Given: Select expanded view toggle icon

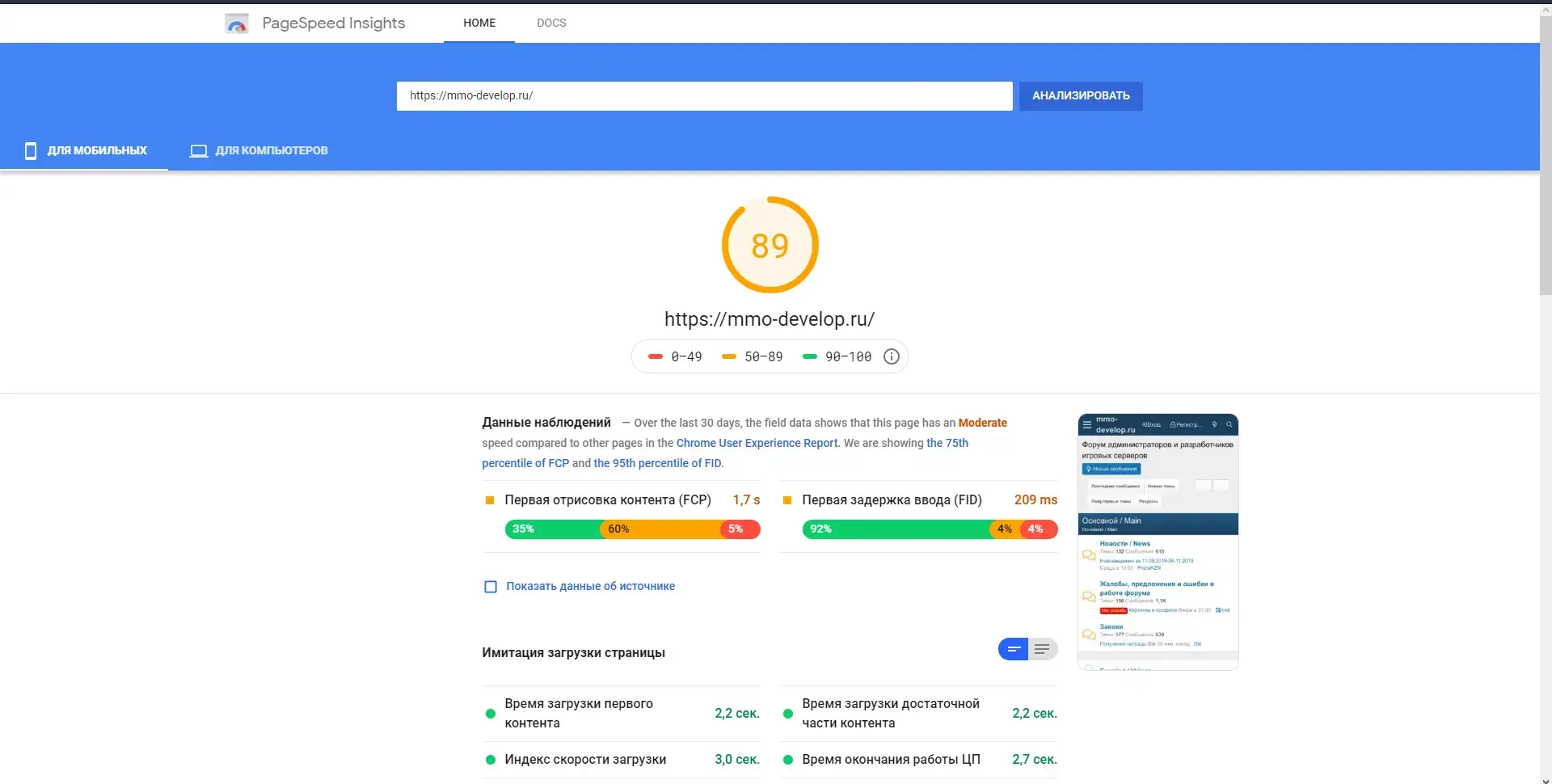Looking at the screenshot, I should (1043, 649).
